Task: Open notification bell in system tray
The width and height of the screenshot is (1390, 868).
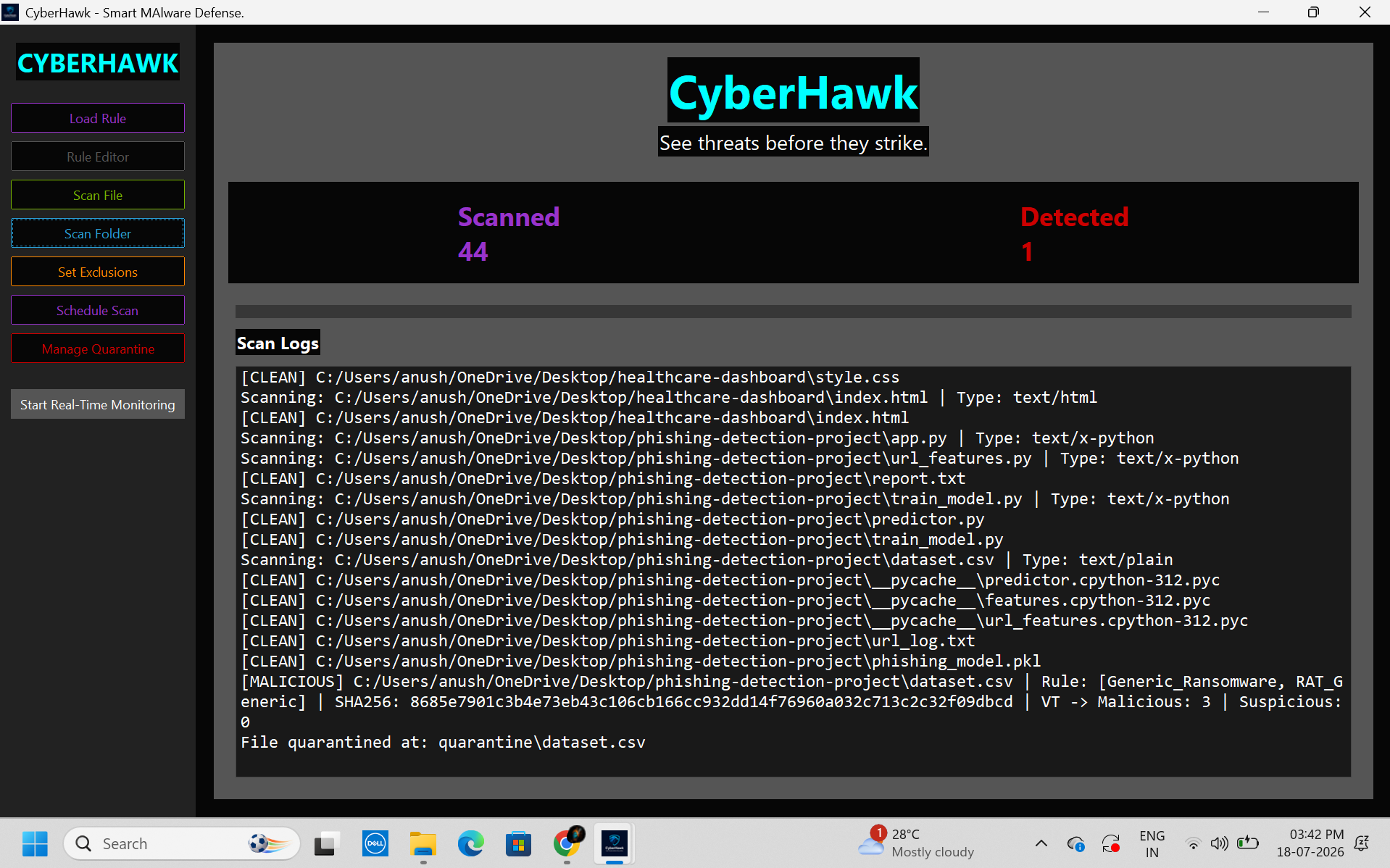Action: pos(1362,843)
